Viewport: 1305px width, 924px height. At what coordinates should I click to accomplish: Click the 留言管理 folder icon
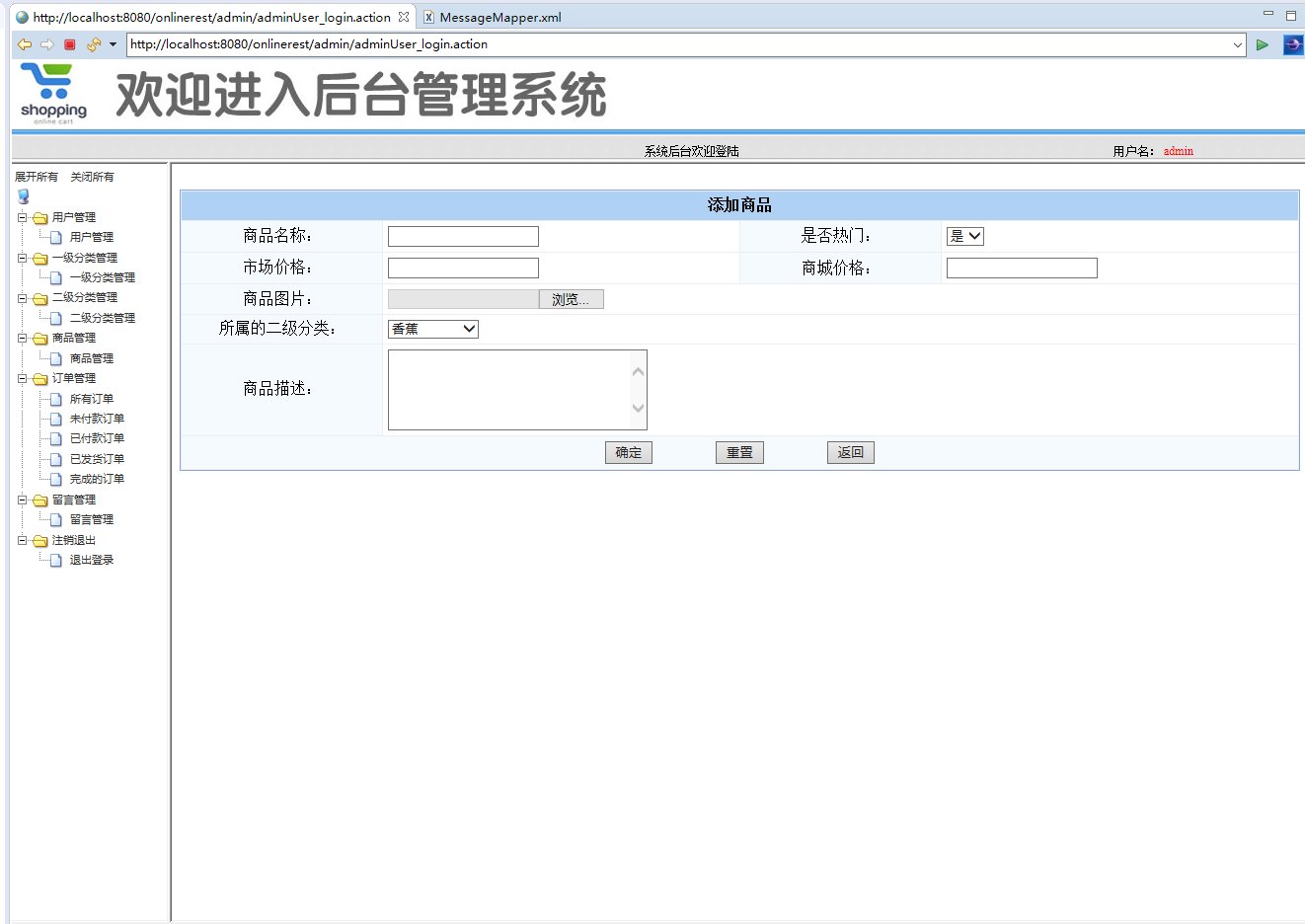[x=38, y=500]
